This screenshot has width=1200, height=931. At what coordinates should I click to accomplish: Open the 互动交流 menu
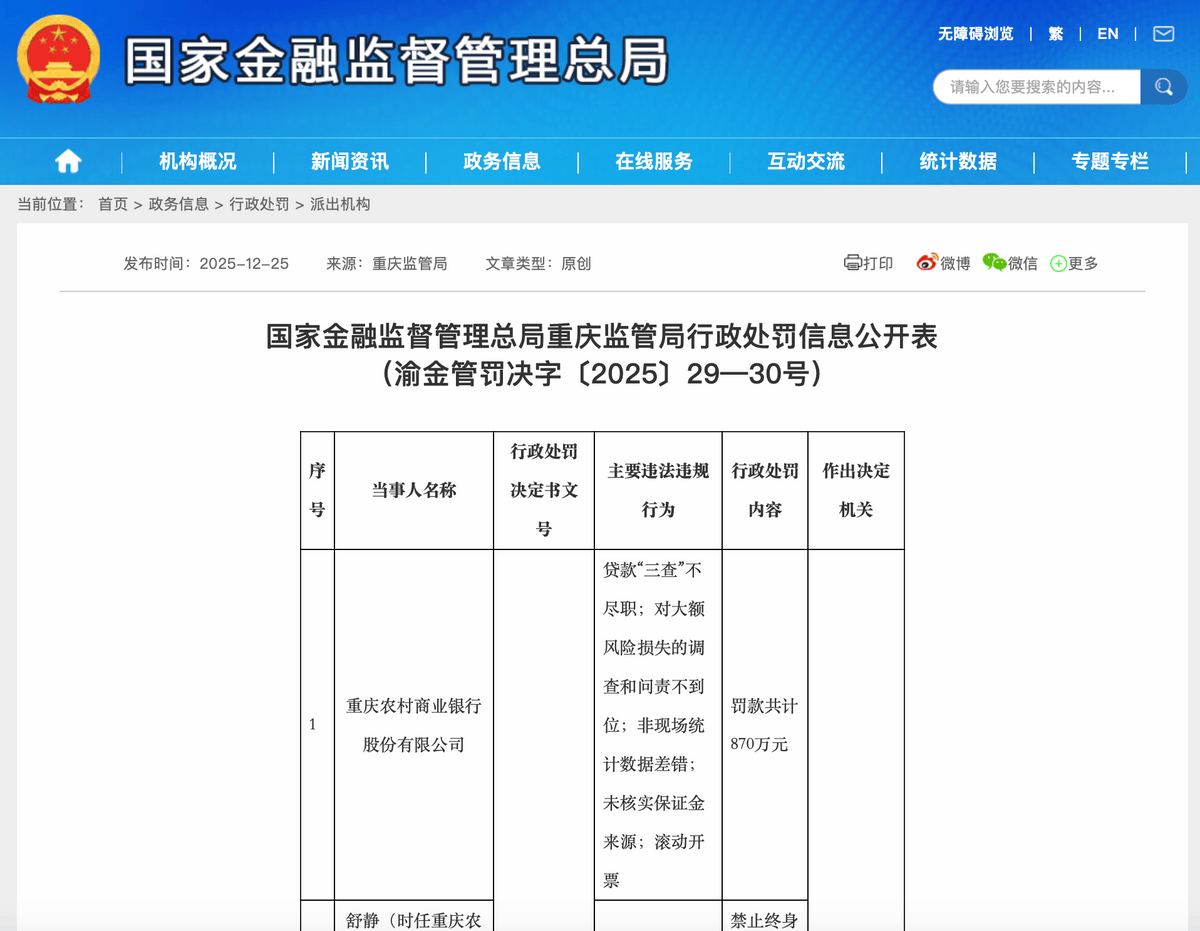click(806, 161)
